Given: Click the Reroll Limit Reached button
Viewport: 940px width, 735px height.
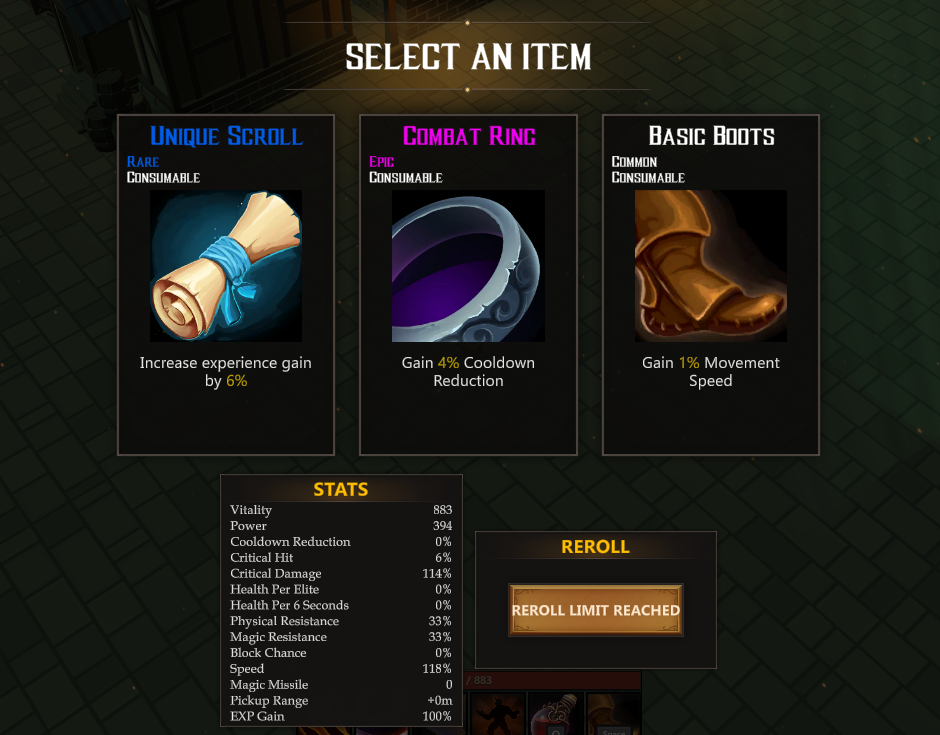Looking at the screenshot, I should point(596,610).
